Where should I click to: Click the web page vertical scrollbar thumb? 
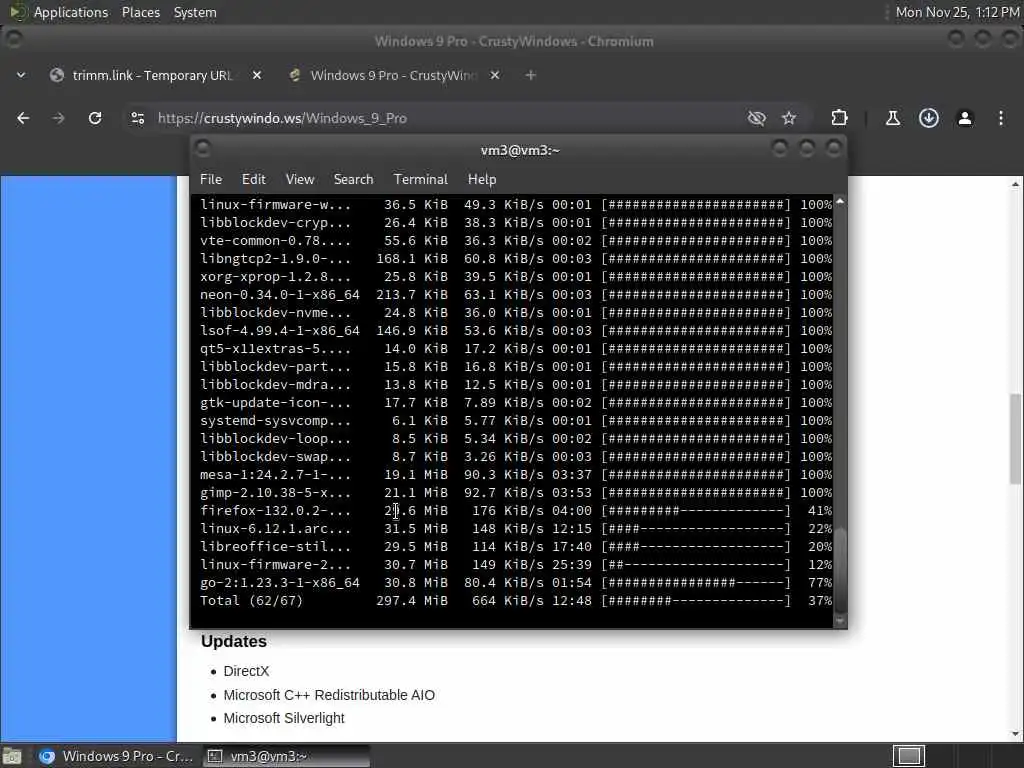point(1015,438)
